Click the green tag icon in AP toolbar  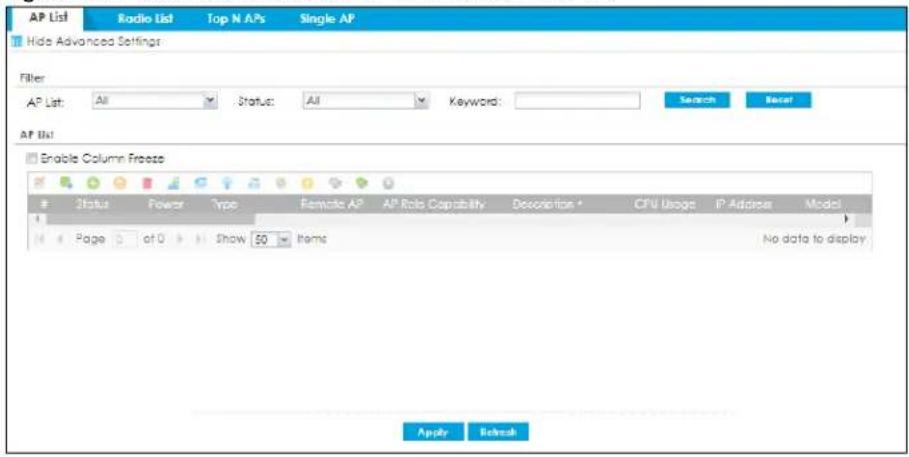(x=361, y=184)
